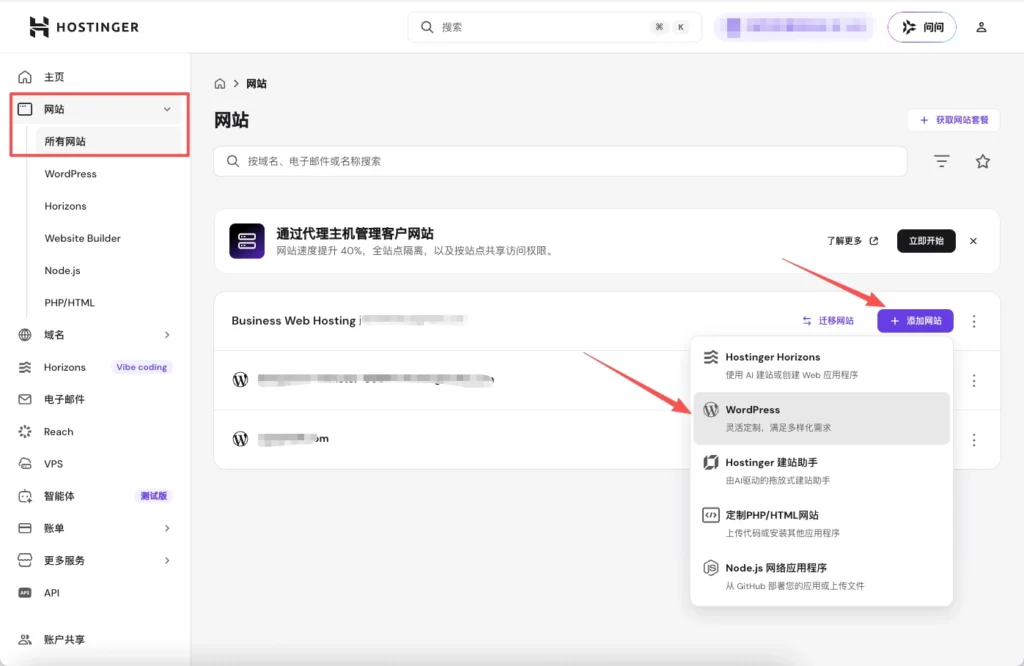The width and height of the screenshot is (1024, 666).
Task: Open Website Builder sidebar item
Action: click(x=82, y=238)
